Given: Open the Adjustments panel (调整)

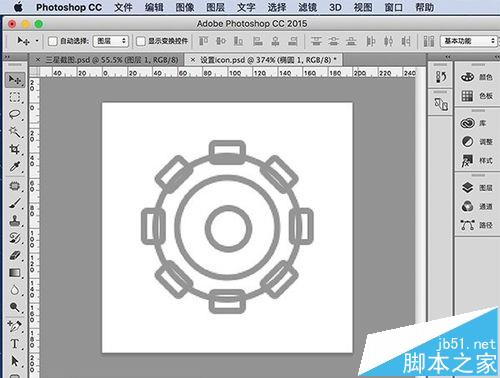Looking at the screenshot, I should 477,142.
